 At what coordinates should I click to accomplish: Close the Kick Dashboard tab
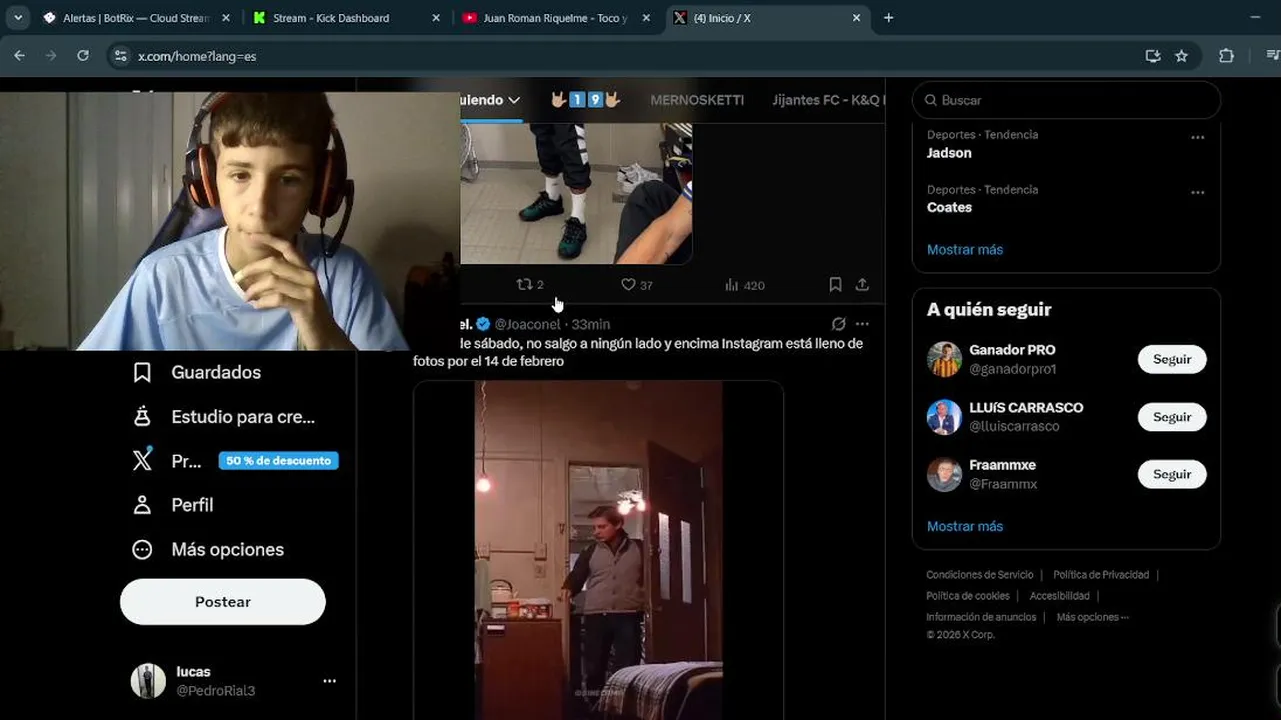(436, 18)
